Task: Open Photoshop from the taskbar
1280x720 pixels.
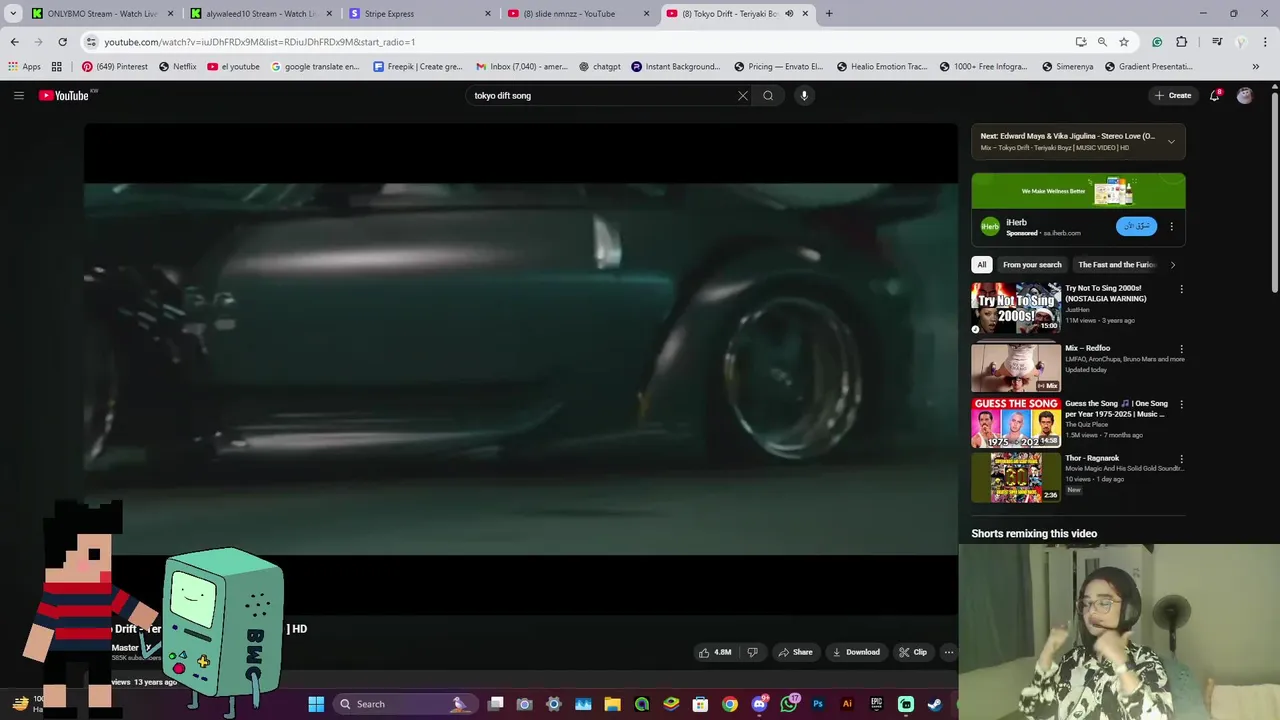Action: [x=818, y=704]
